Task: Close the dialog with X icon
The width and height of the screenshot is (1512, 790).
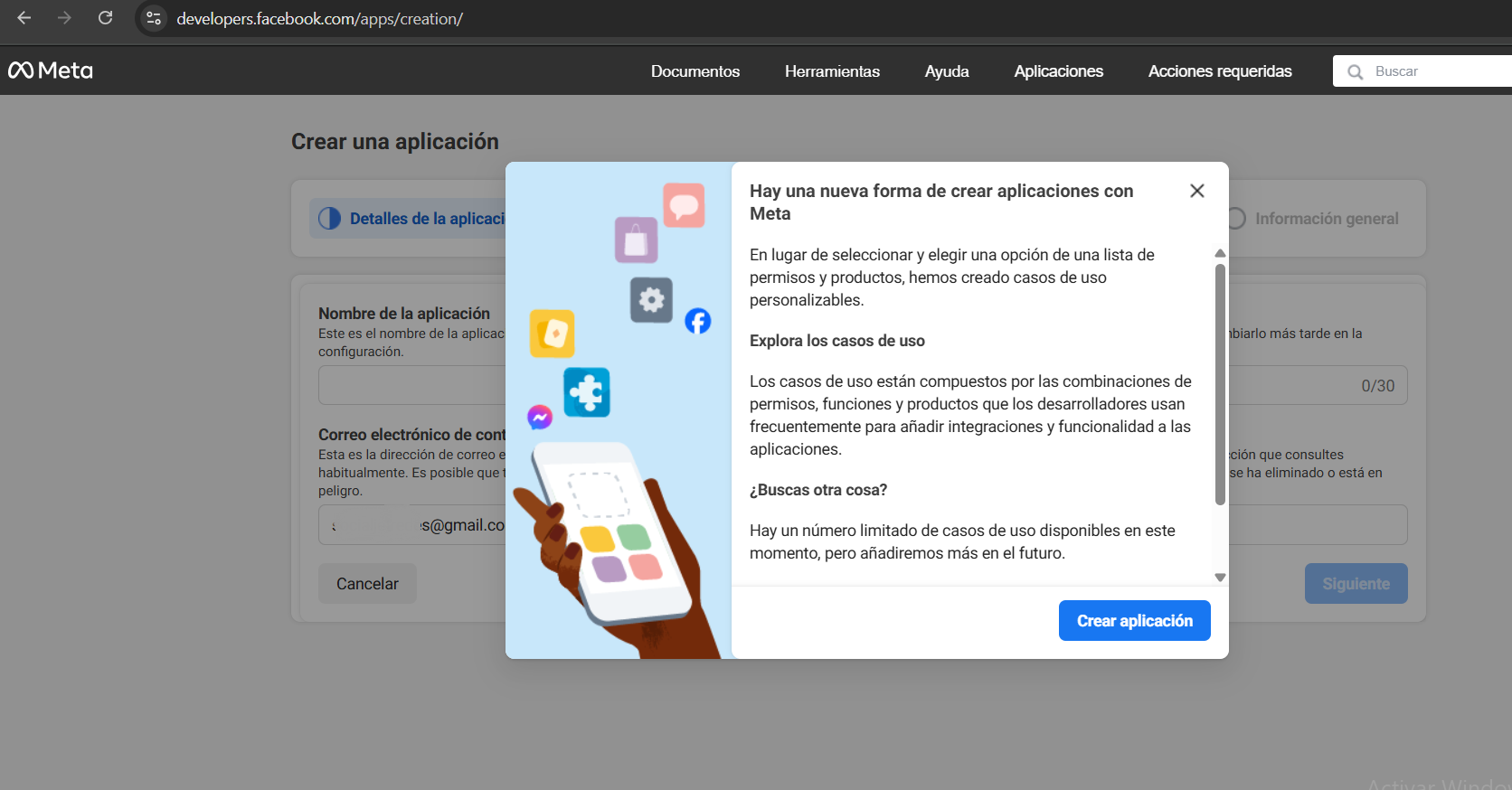Action: point(1196,191)
